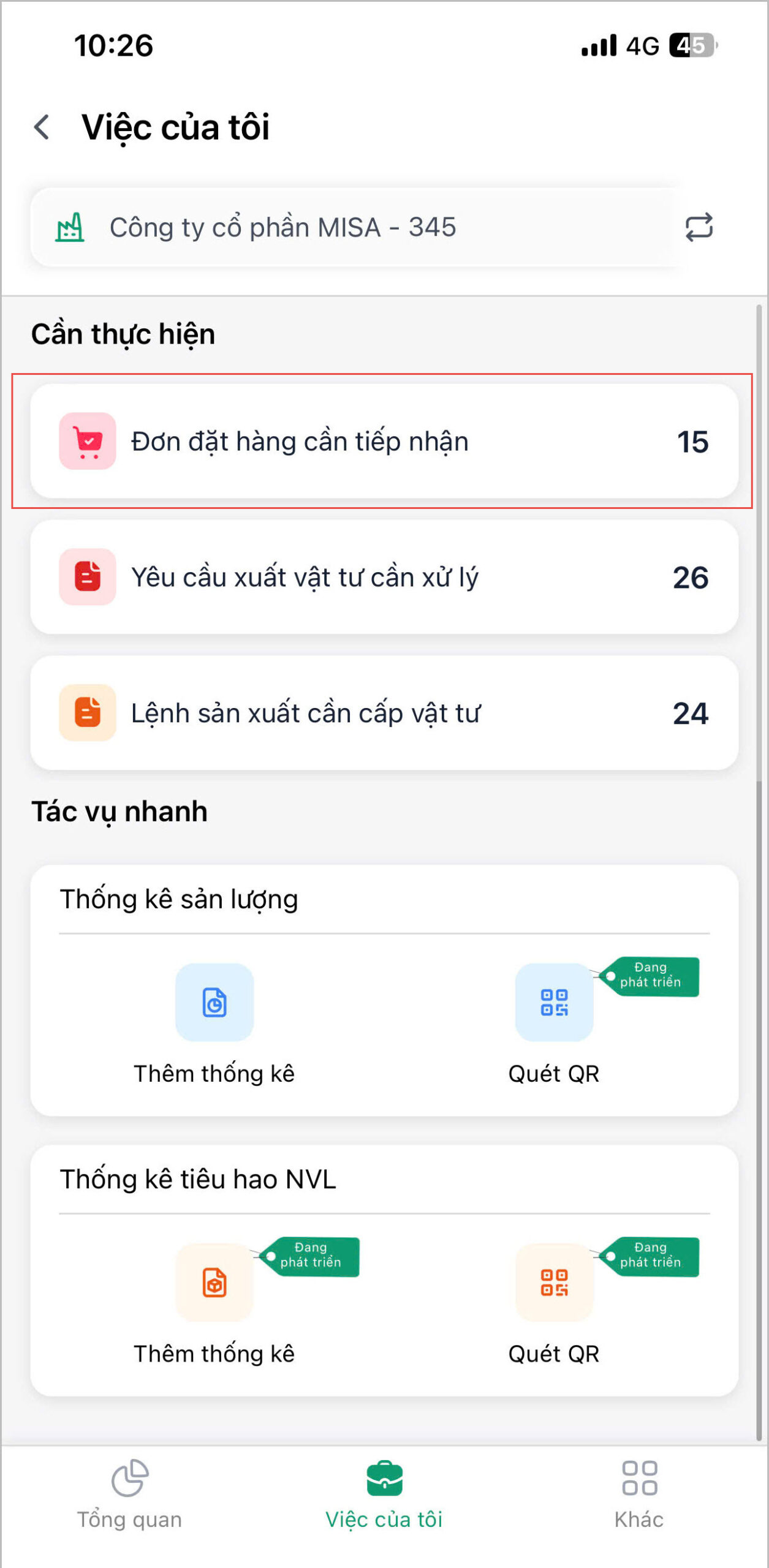The width and height of the screenshot is (769, 1568).
Task: Tap the green factory icon
Action: [x=70, y=227]
